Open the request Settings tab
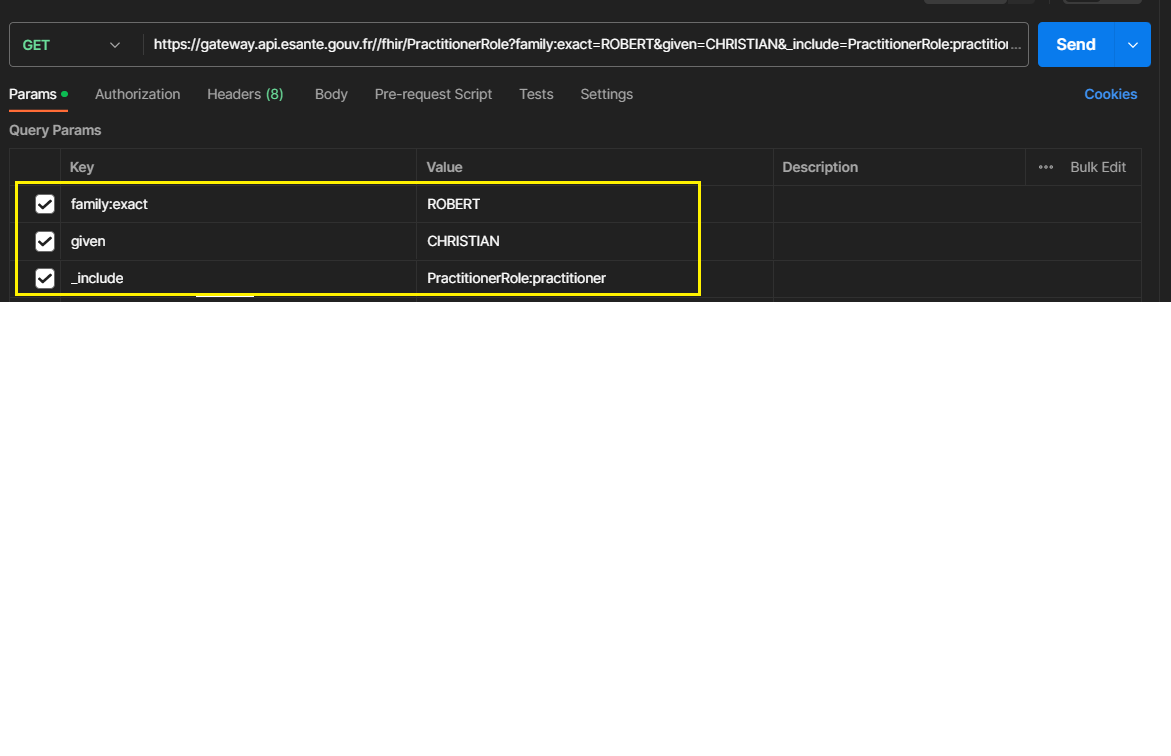Image resolution: width=1171 pixels, height=756 pixels. pos(606,94)
